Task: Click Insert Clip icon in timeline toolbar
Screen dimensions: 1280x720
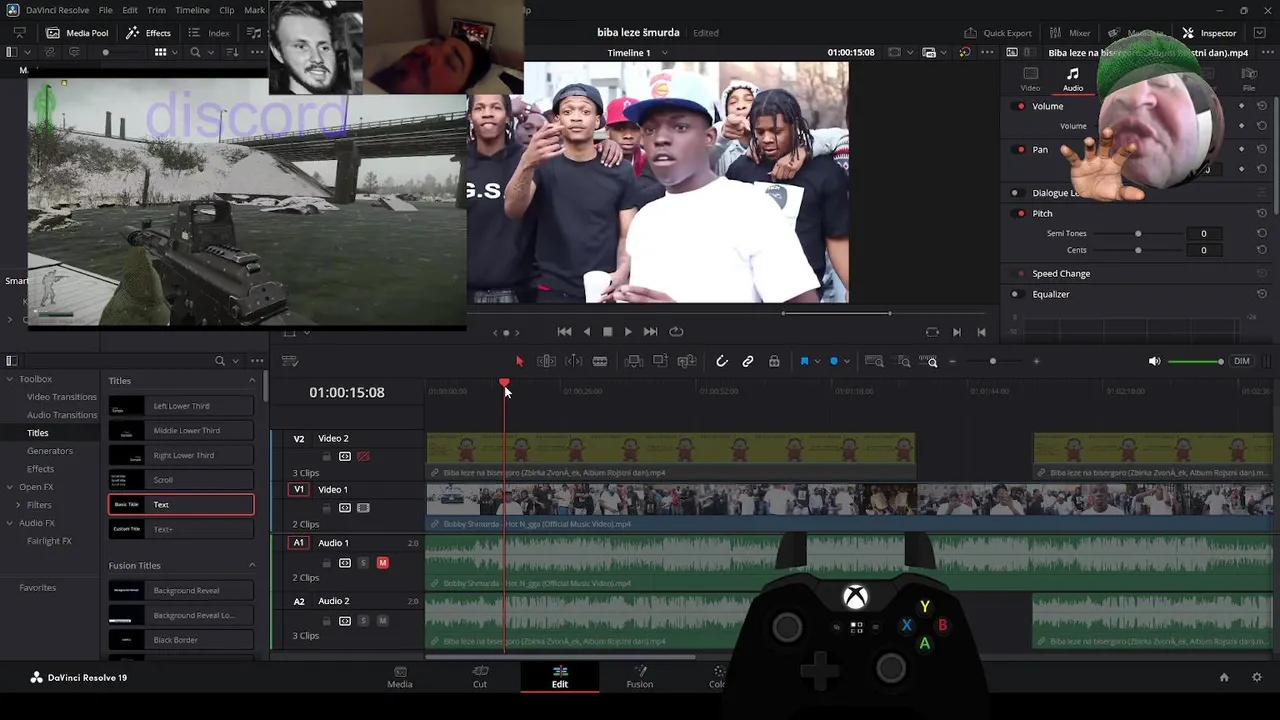Action: (633, 361)
